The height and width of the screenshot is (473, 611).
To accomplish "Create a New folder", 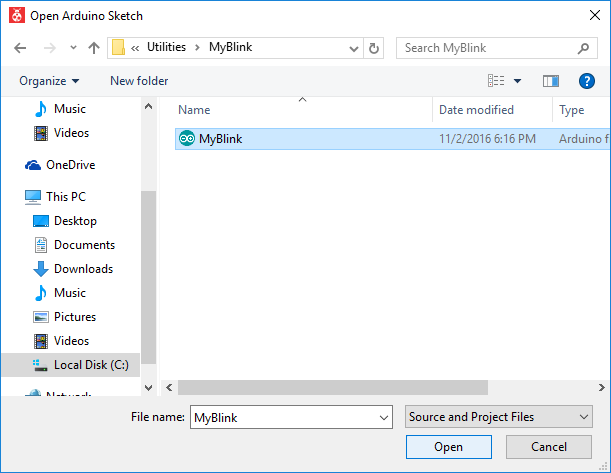I will (139, 81).
